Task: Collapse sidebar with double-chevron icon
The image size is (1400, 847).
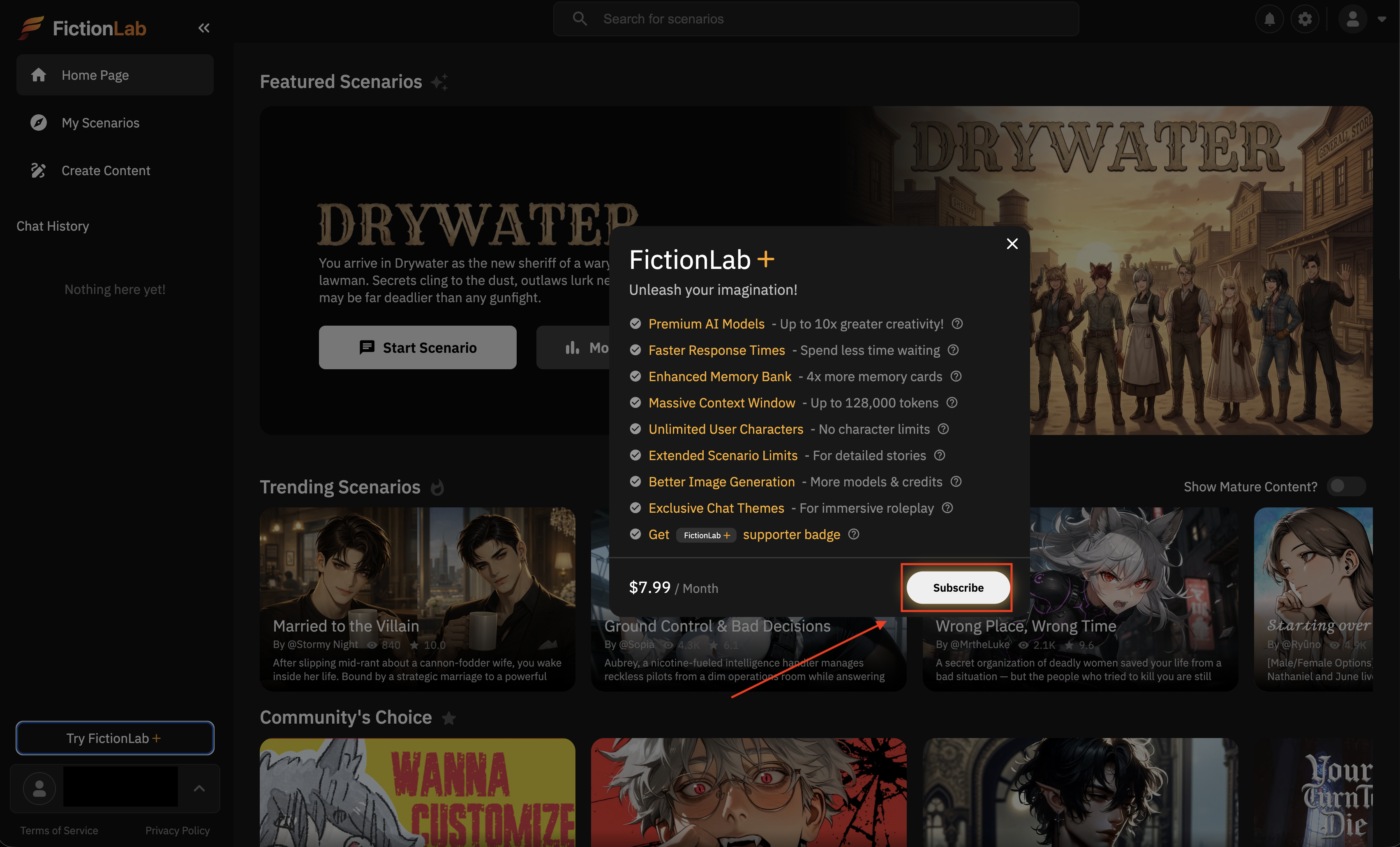Action: click(203, 28)
